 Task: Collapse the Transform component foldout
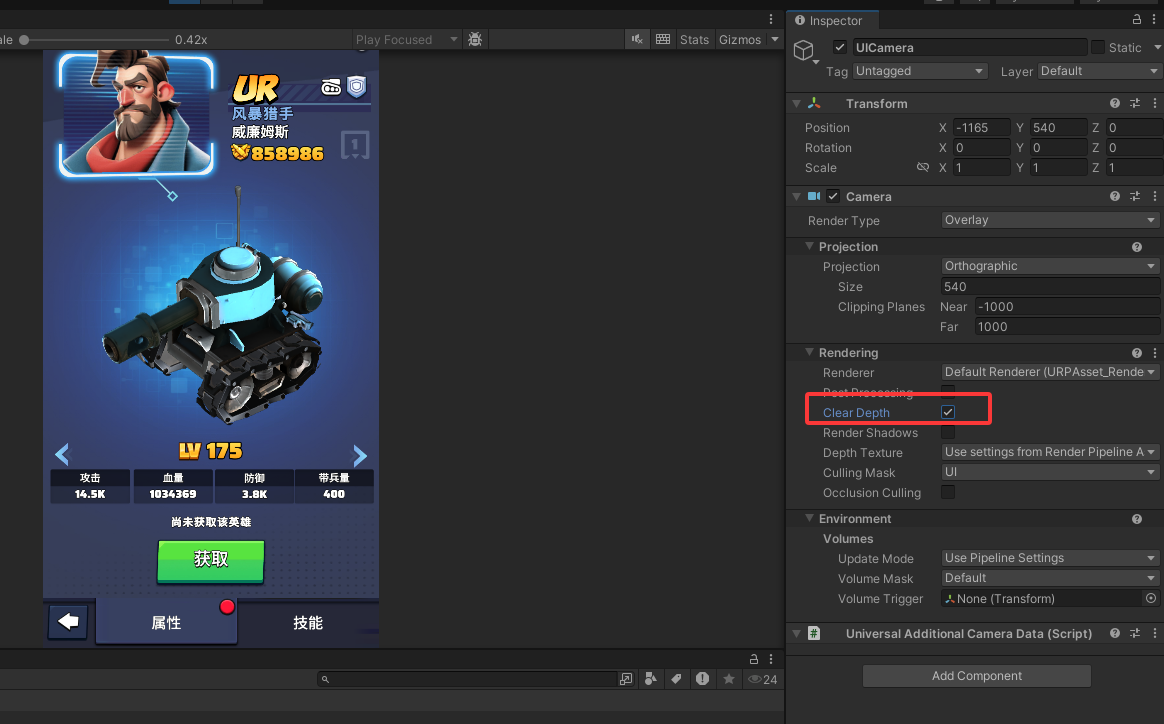tap(797, 103)
